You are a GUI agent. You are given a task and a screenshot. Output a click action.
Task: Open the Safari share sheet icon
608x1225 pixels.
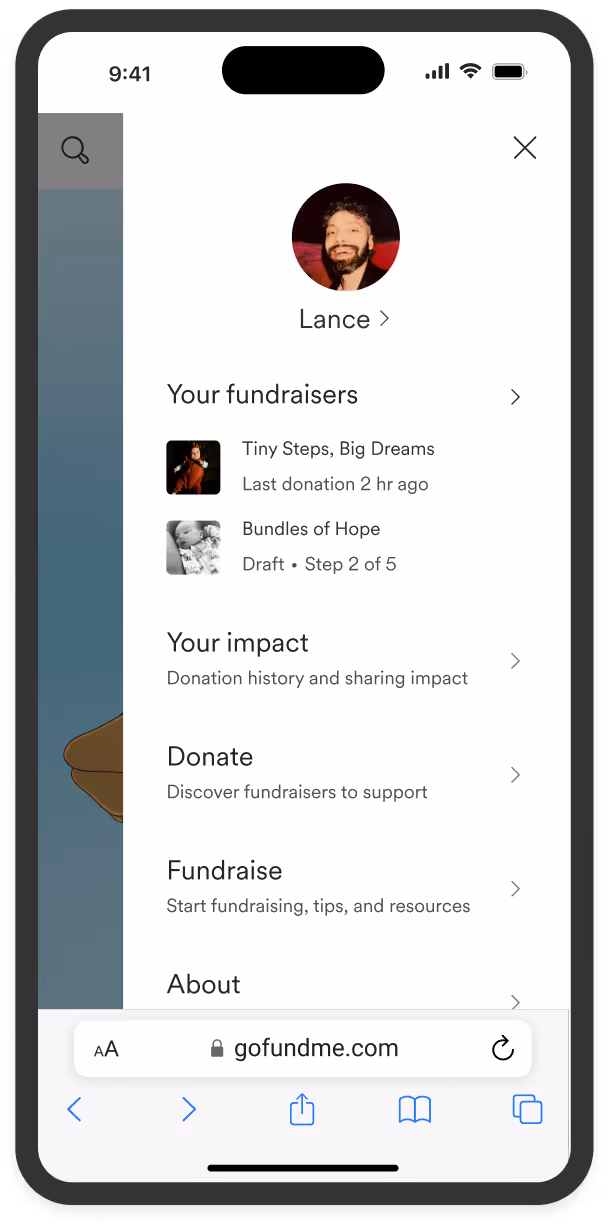[x=302, y=1109]
